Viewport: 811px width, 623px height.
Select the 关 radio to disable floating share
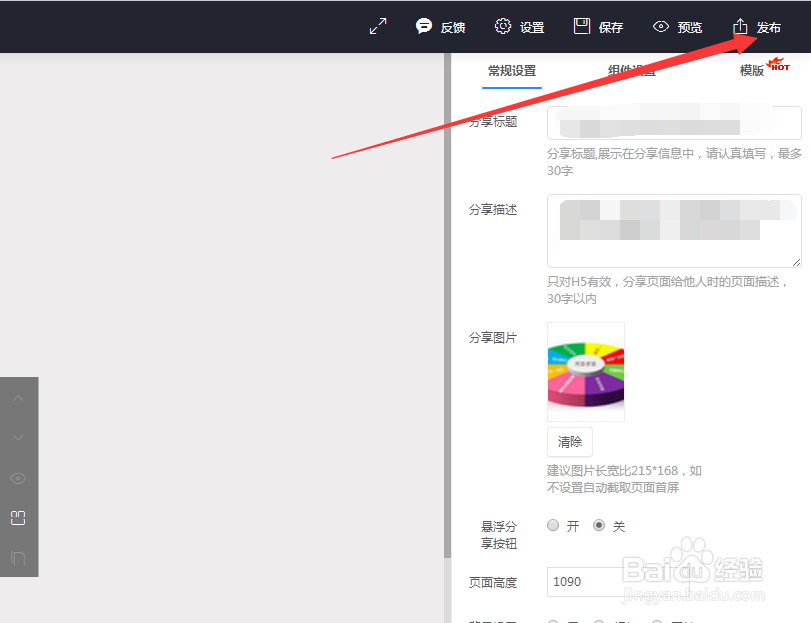(598, 525)
